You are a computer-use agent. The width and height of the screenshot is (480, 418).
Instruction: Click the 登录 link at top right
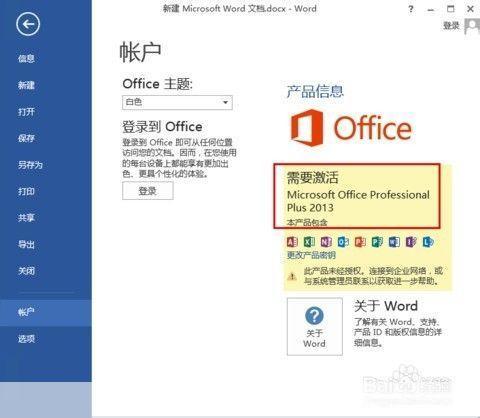[x=451, y=25]
